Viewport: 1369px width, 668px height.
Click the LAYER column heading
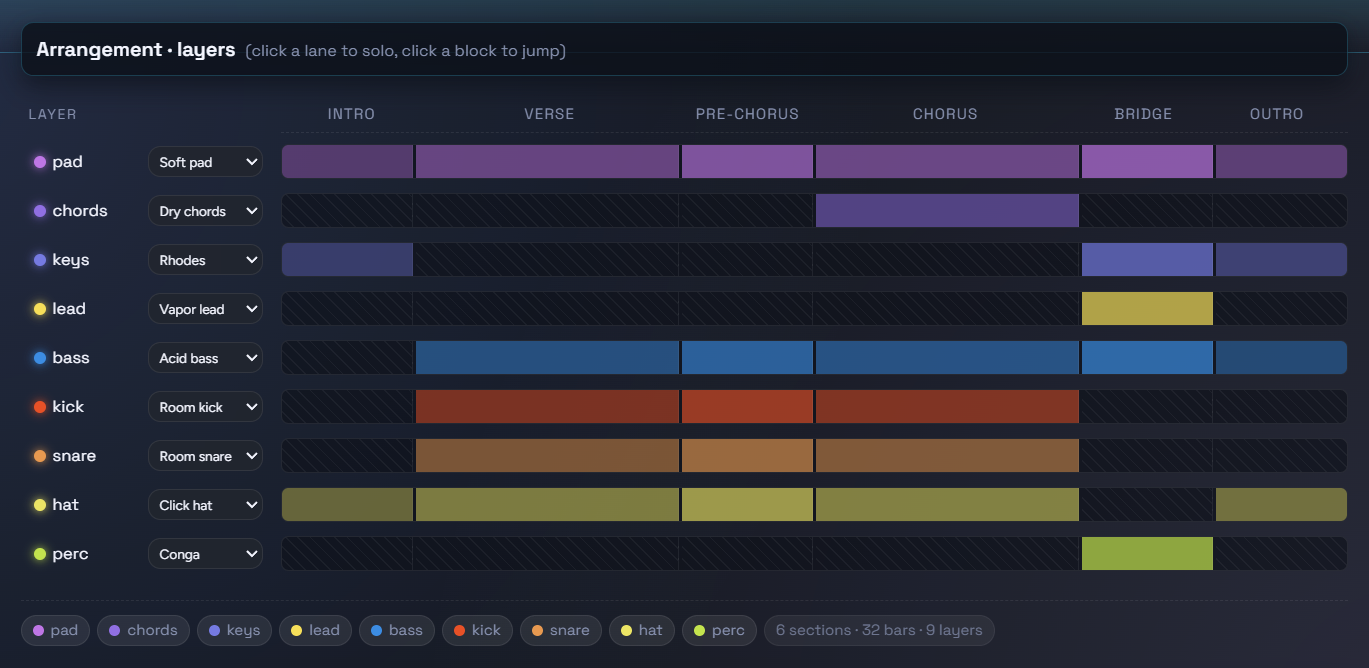[x=52, y=114]
